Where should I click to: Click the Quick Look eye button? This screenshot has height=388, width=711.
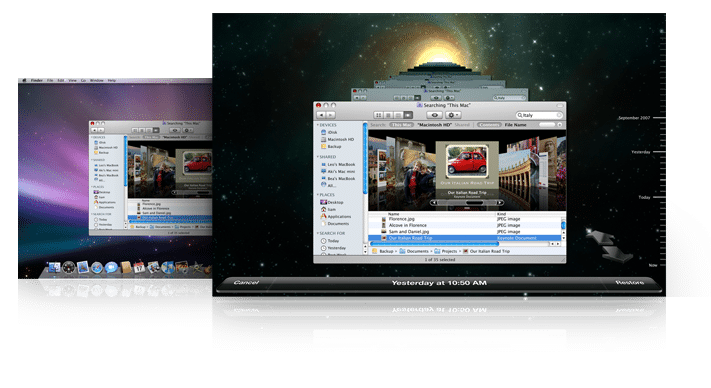(x=434, y=115)
